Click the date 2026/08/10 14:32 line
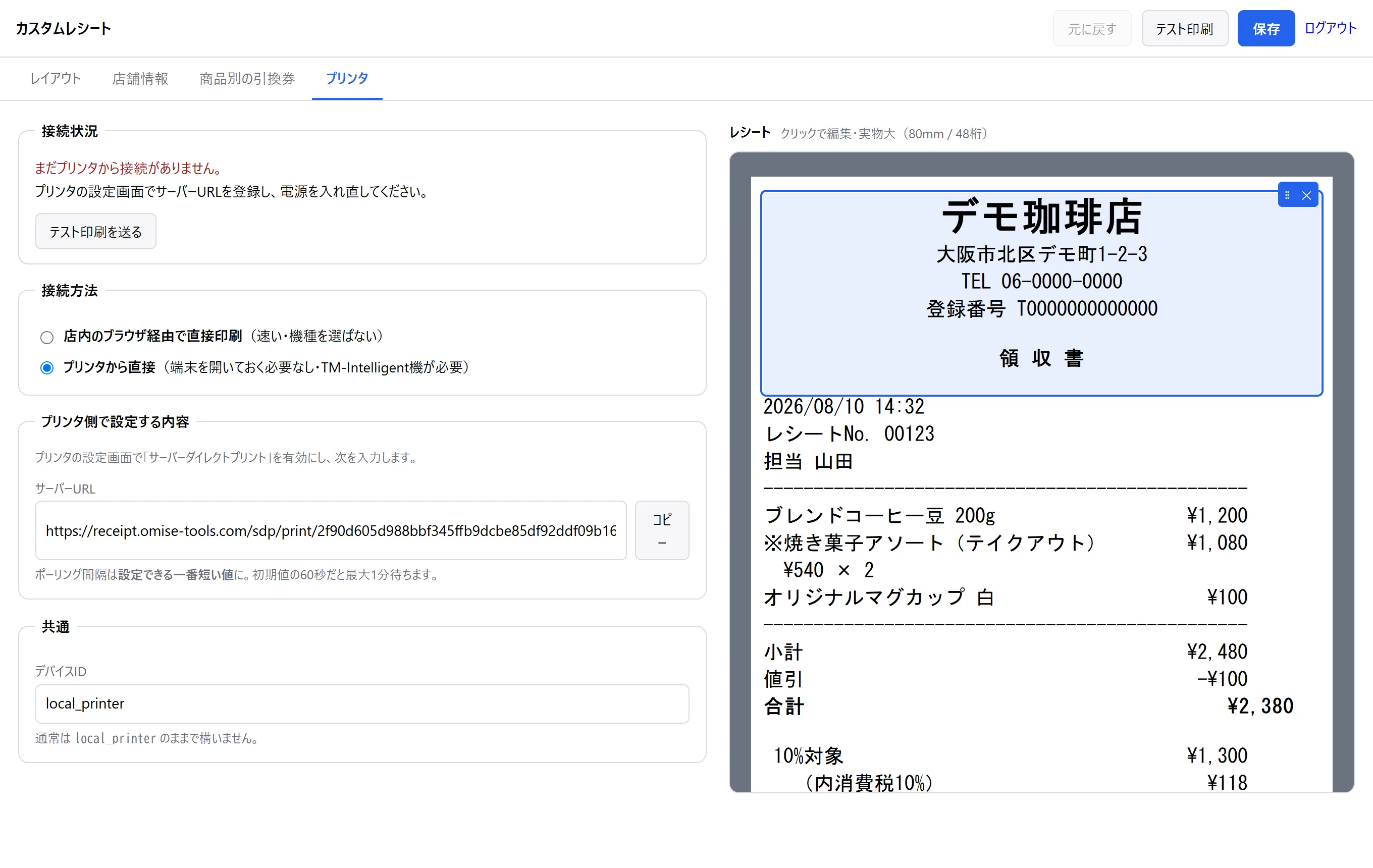The image size is (1373, 868). coord(843,407)
